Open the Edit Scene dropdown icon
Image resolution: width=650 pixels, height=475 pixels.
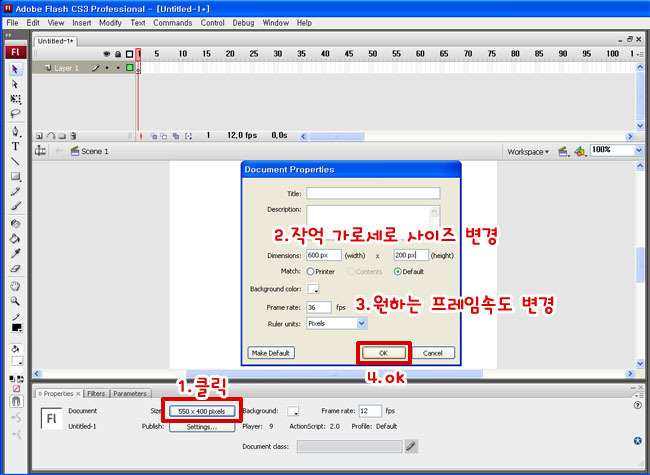tap(563, 152)
